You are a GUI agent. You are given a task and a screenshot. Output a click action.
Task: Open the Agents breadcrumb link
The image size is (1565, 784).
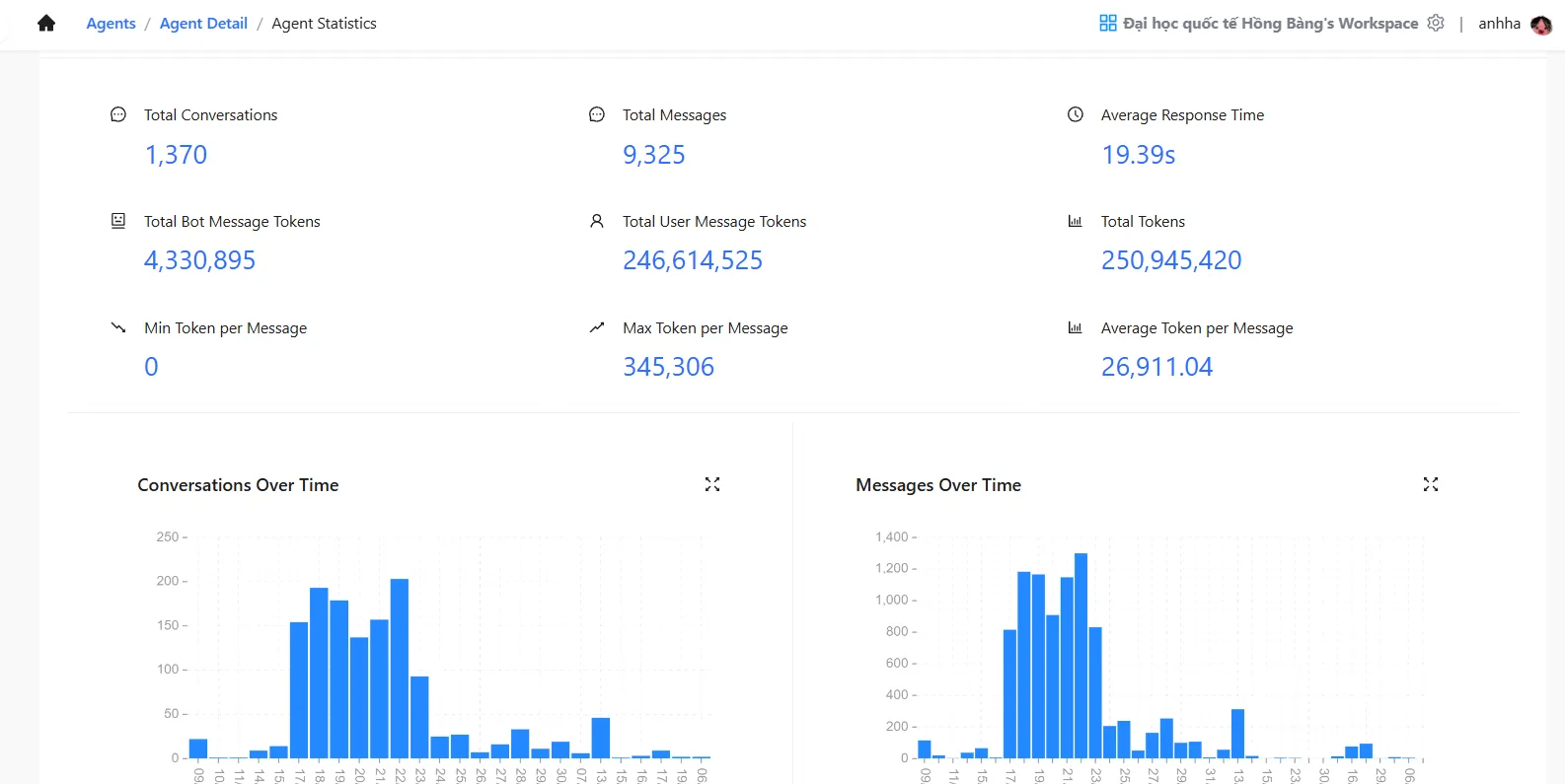click(x=111, y=24)
